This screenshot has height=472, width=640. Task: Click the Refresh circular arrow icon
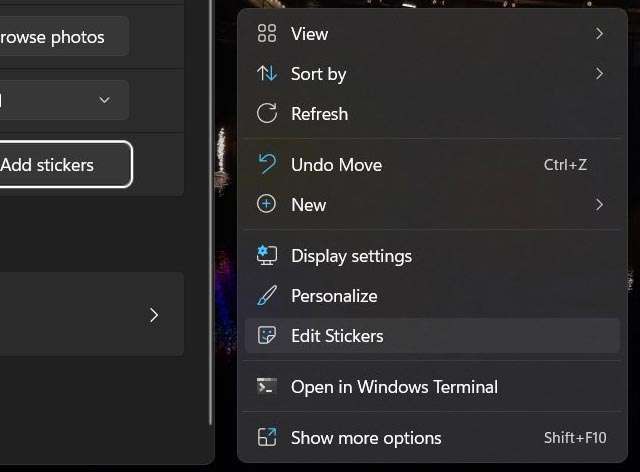click(x=266, y=114)
